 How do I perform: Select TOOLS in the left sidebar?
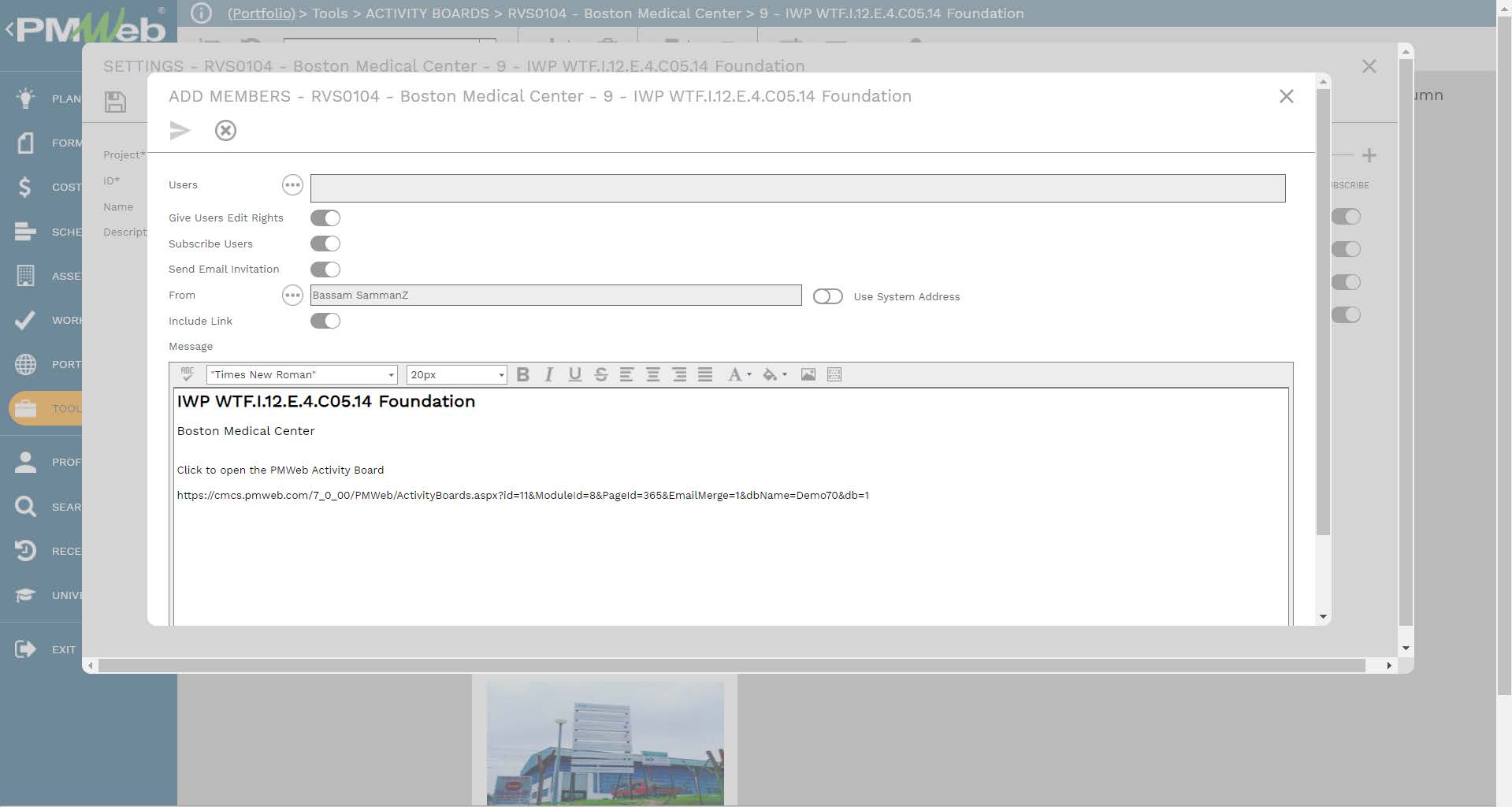pyautogui.click(x=24, y=408)
